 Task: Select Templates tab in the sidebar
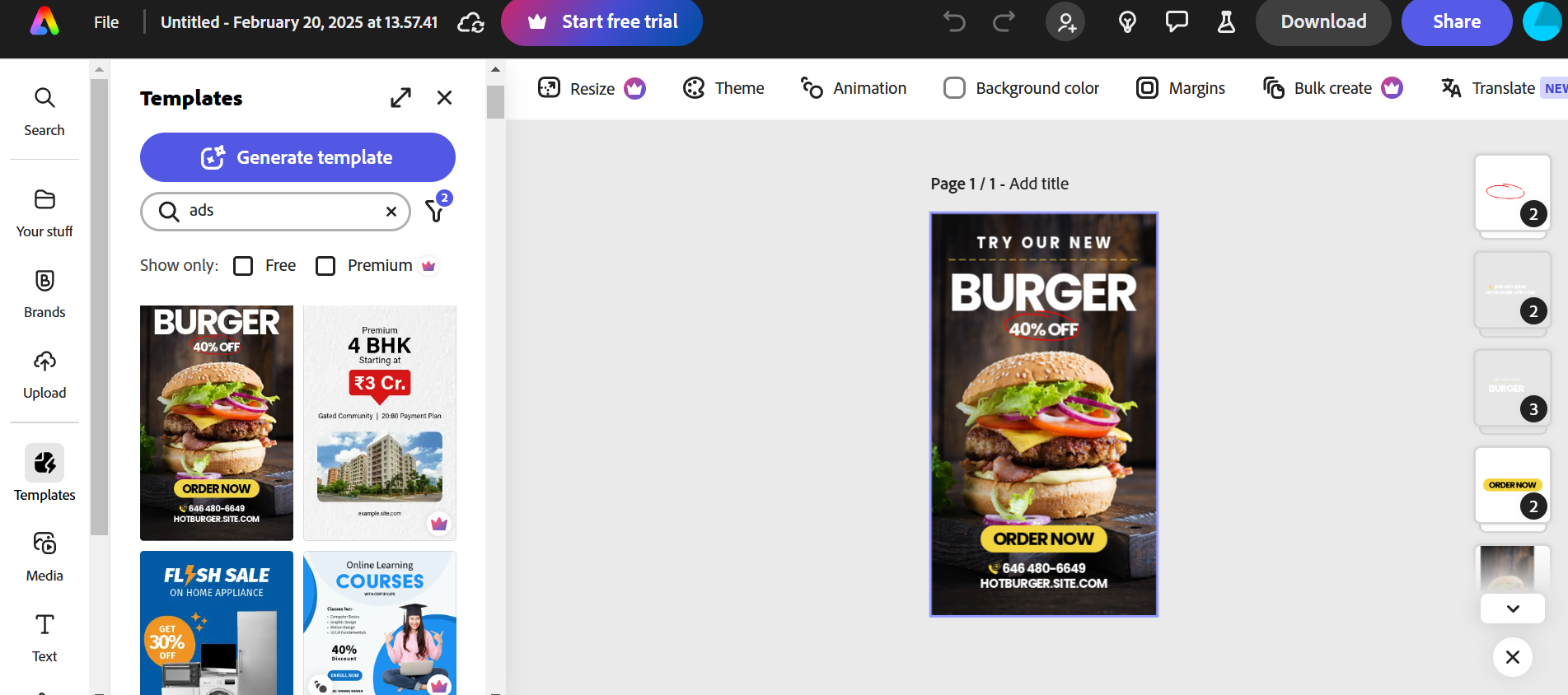pyautogui.click(x=44, y=473)
